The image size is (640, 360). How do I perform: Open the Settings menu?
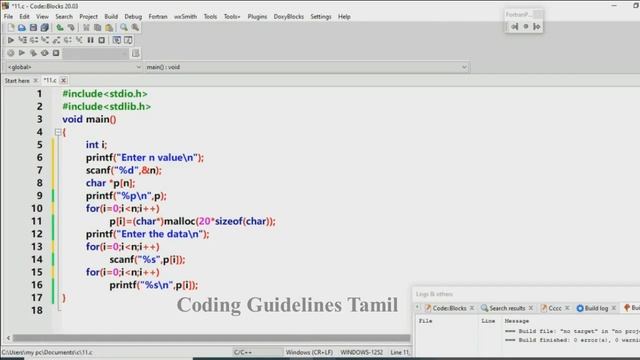click(321, 17)
